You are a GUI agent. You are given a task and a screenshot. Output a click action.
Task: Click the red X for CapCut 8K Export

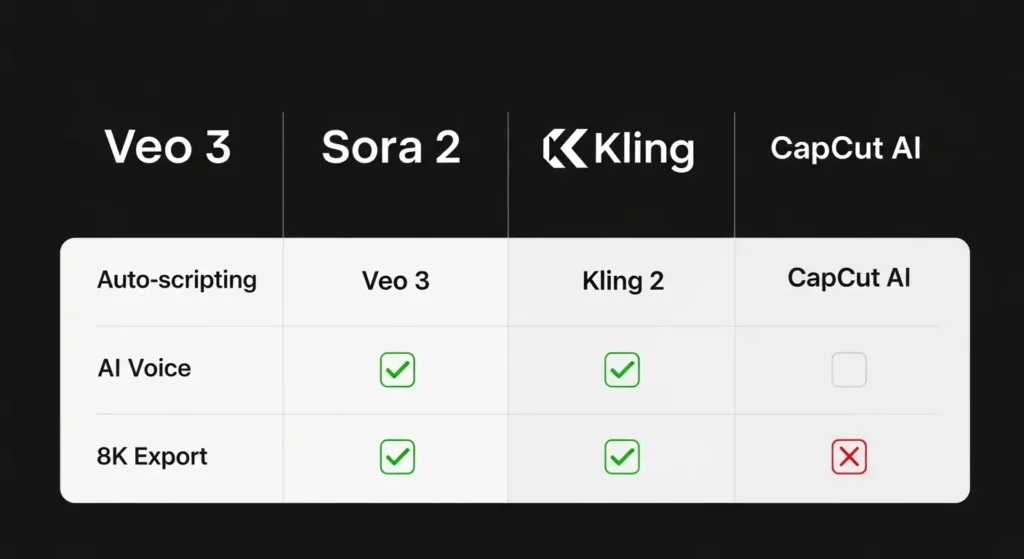click(x=849, y=457)
